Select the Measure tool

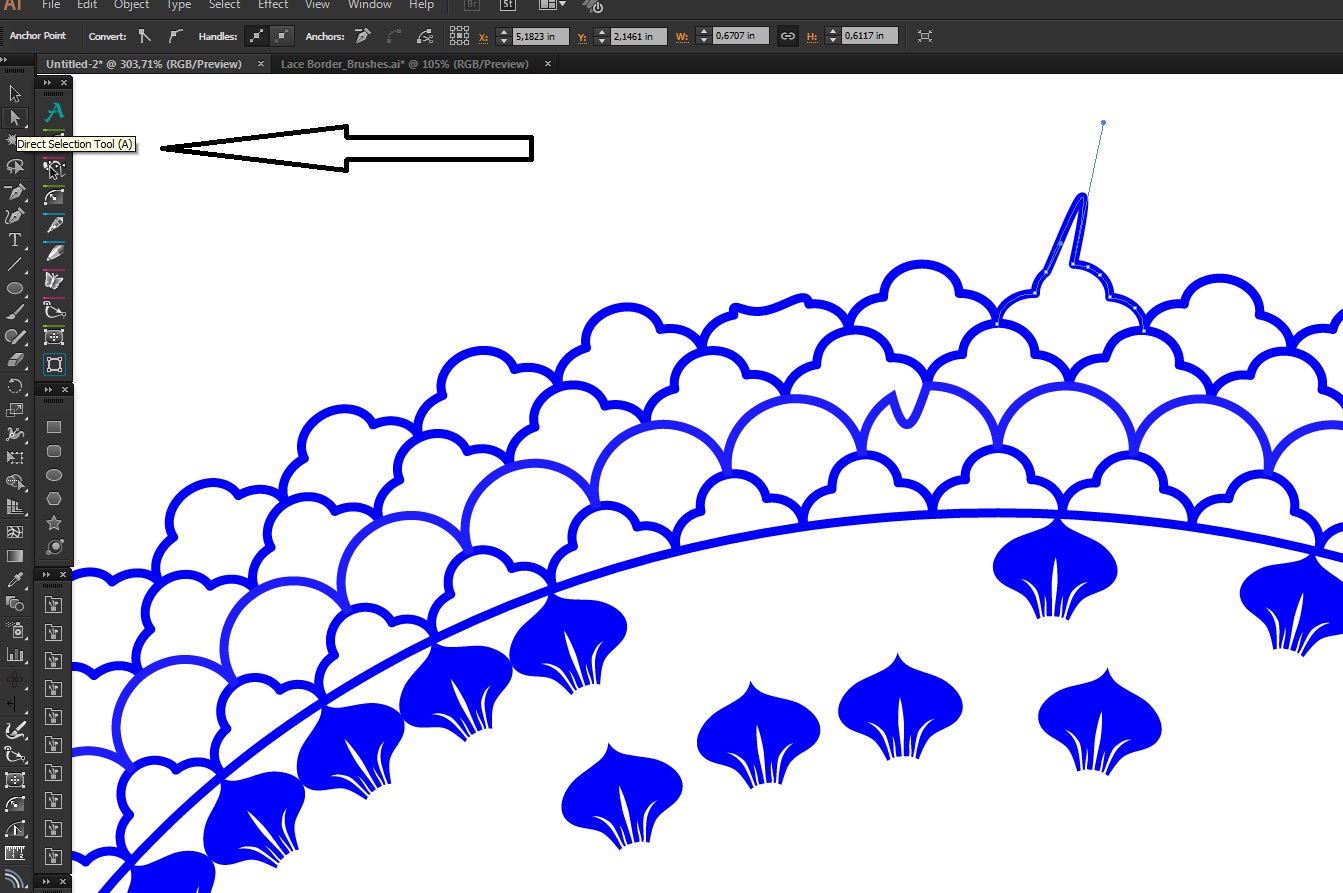15,854
